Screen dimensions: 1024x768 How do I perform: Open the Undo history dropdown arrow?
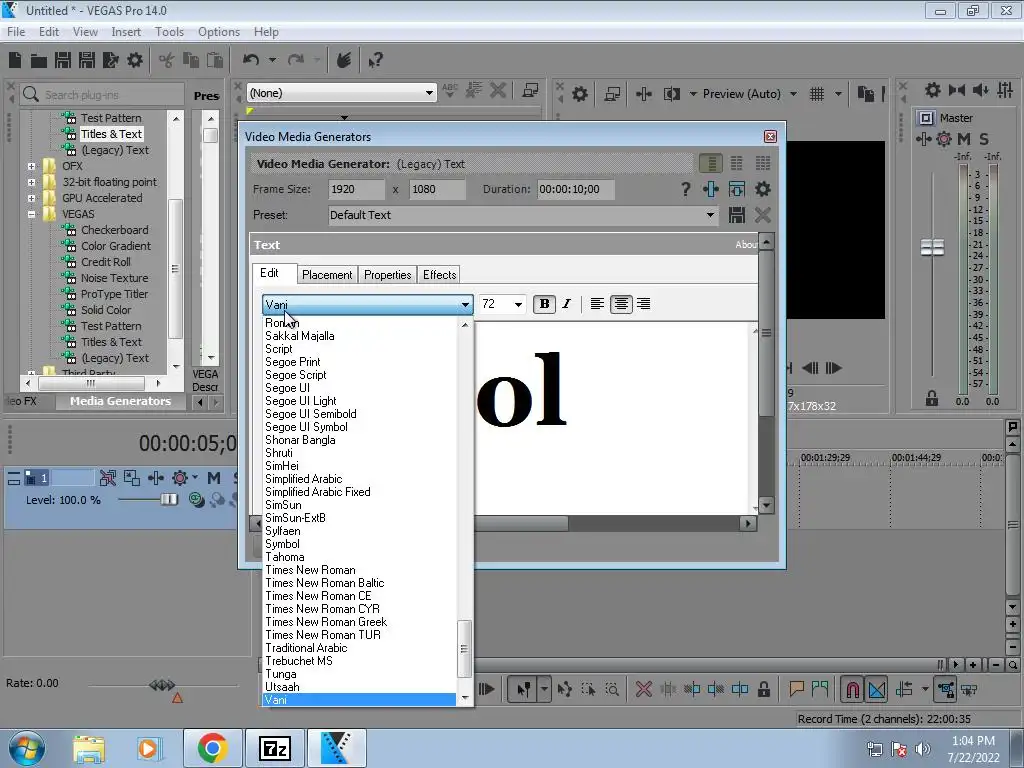(x=272, y=60)
